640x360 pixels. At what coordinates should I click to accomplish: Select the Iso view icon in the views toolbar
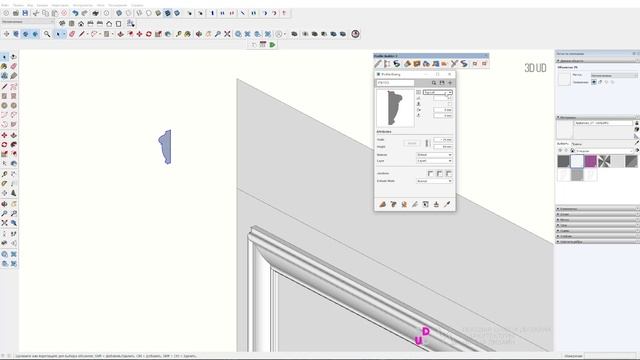[62, 24]
